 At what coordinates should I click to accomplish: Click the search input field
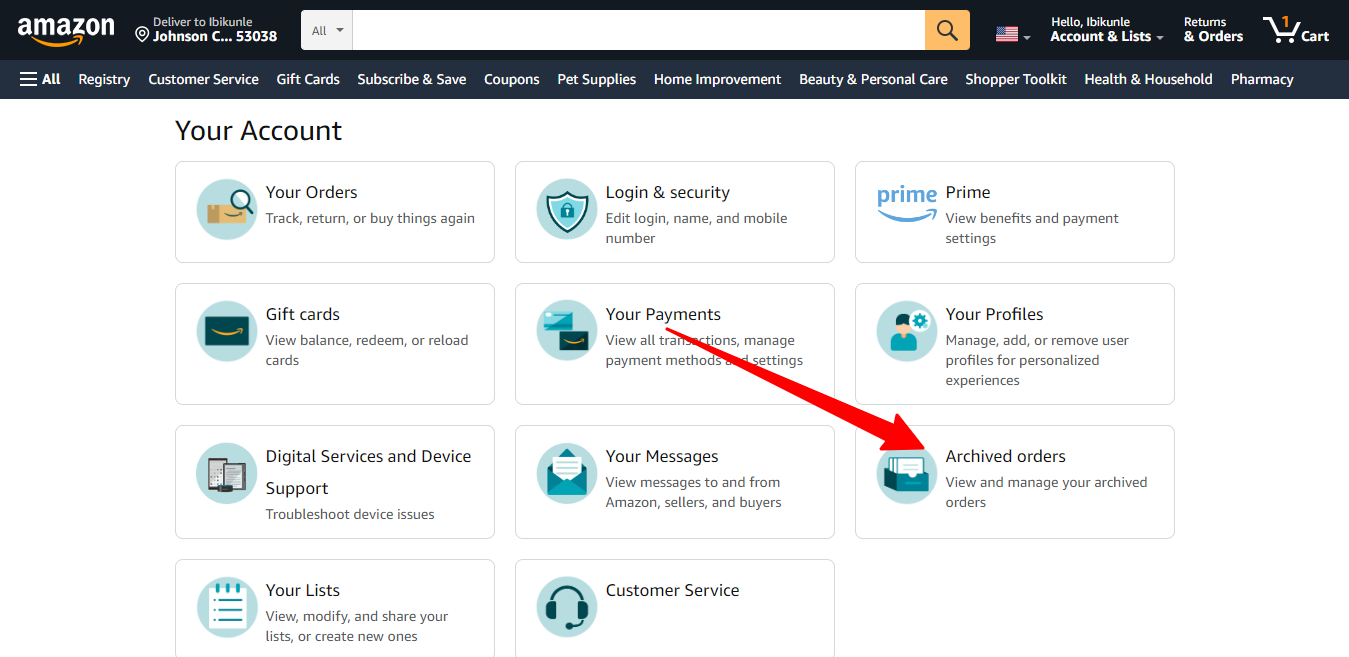tap(639, 30)
